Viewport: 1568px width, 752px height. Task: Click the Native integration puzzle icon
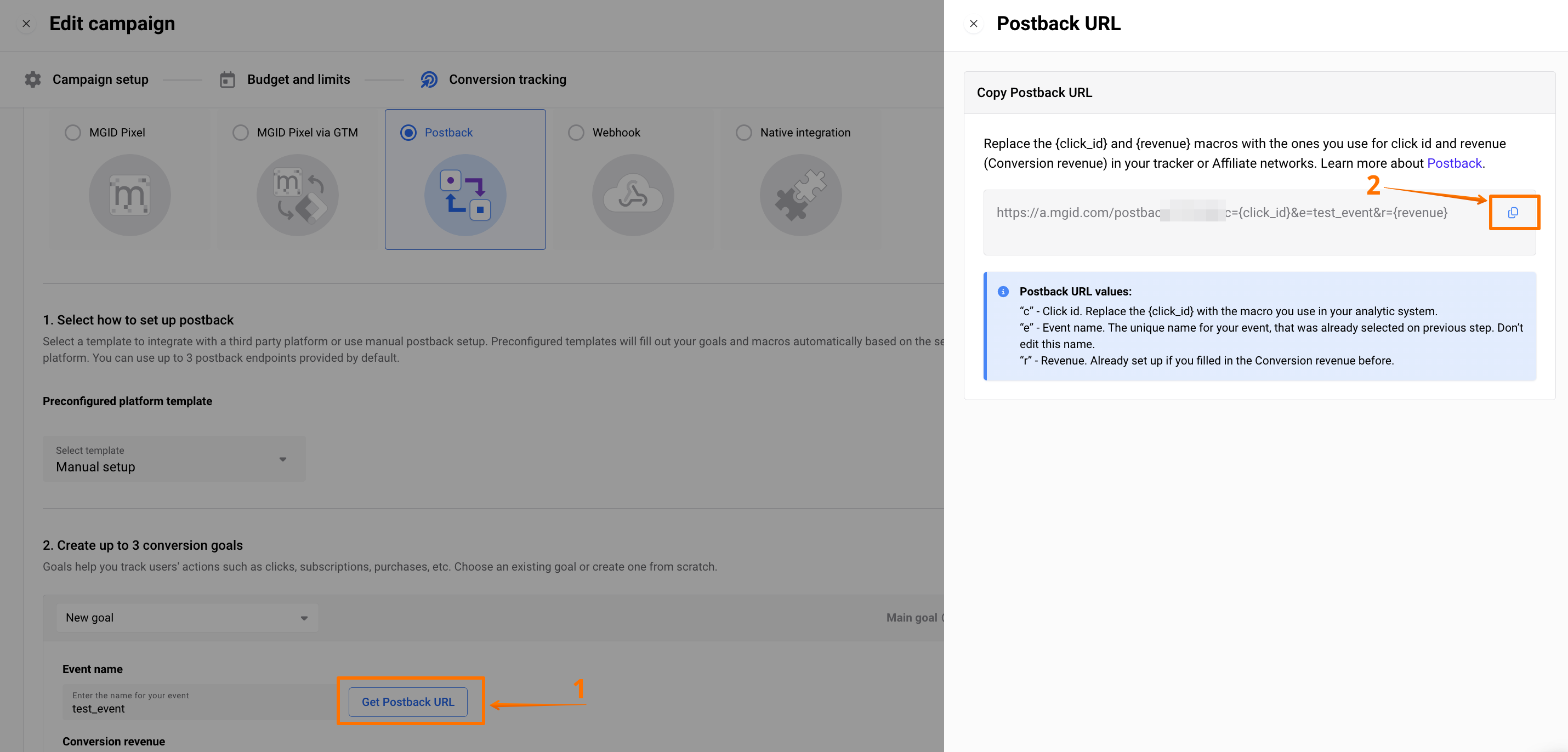pyautogui.click(x=800, y=195)
